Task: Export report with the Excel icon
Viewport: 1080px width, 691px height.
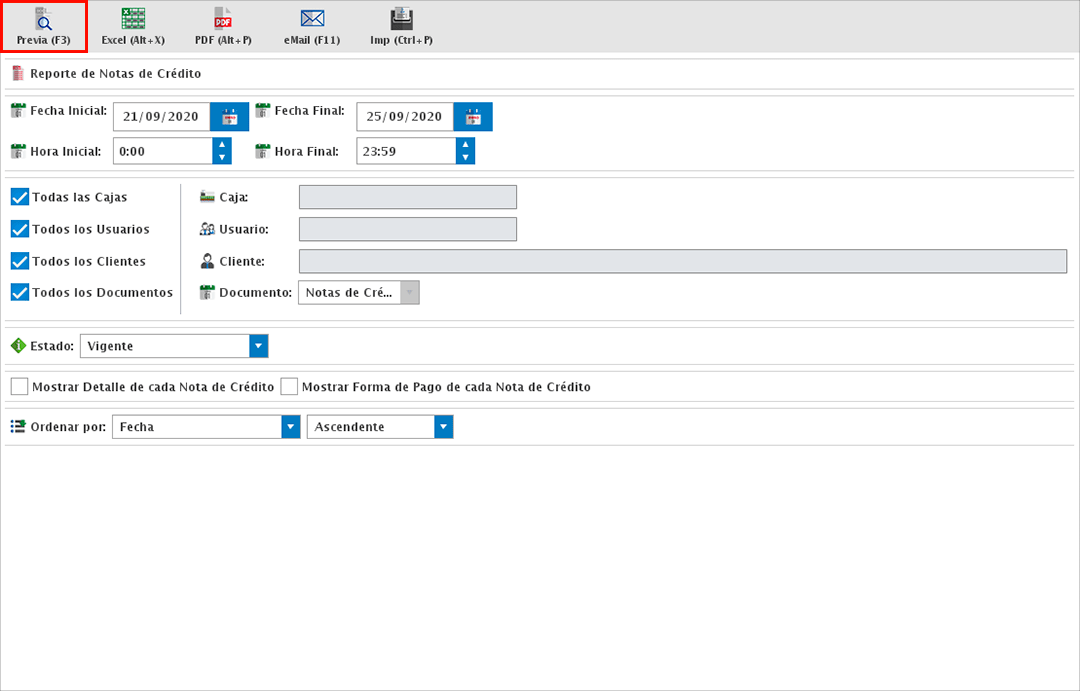Action: click(133, 20)
